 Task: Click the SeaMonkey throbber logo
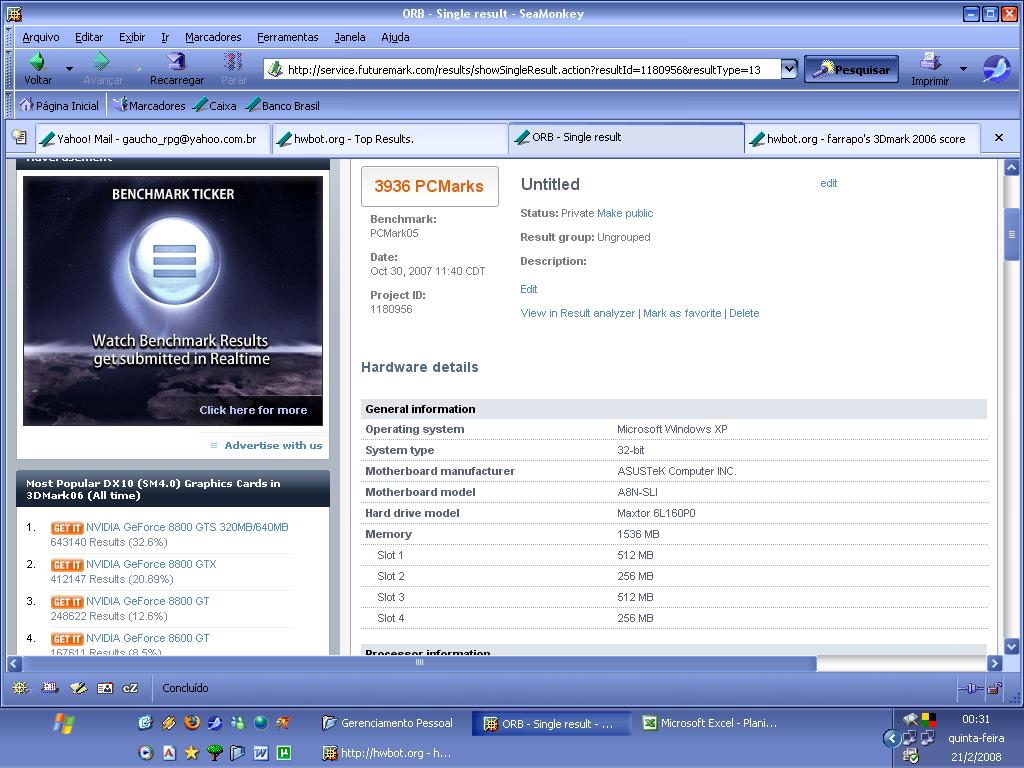pyautogui.click(x=997, y=69)
